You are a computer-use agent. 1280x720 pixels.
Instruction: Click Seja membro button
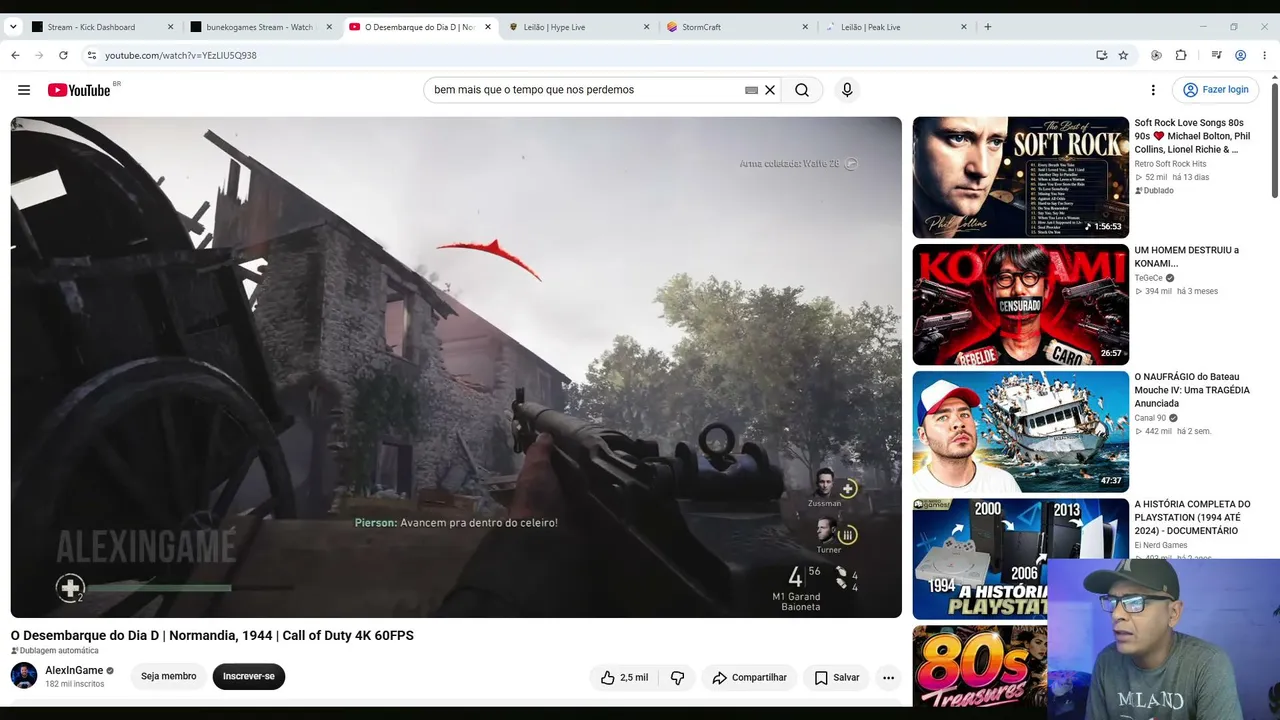(168, 677)
